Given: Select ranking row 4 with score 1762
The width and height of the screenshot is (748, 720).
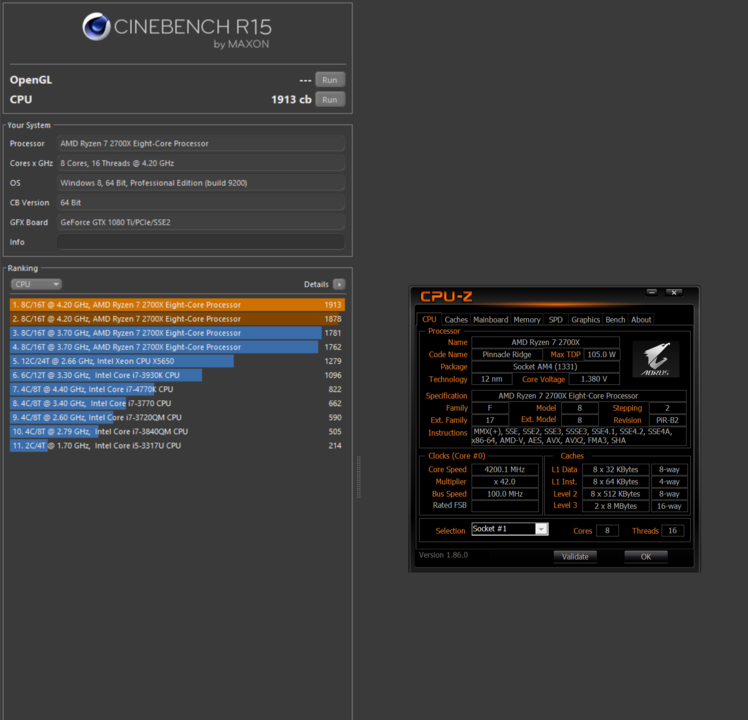Looking at the screenshot, I should [x=177, y=347].
